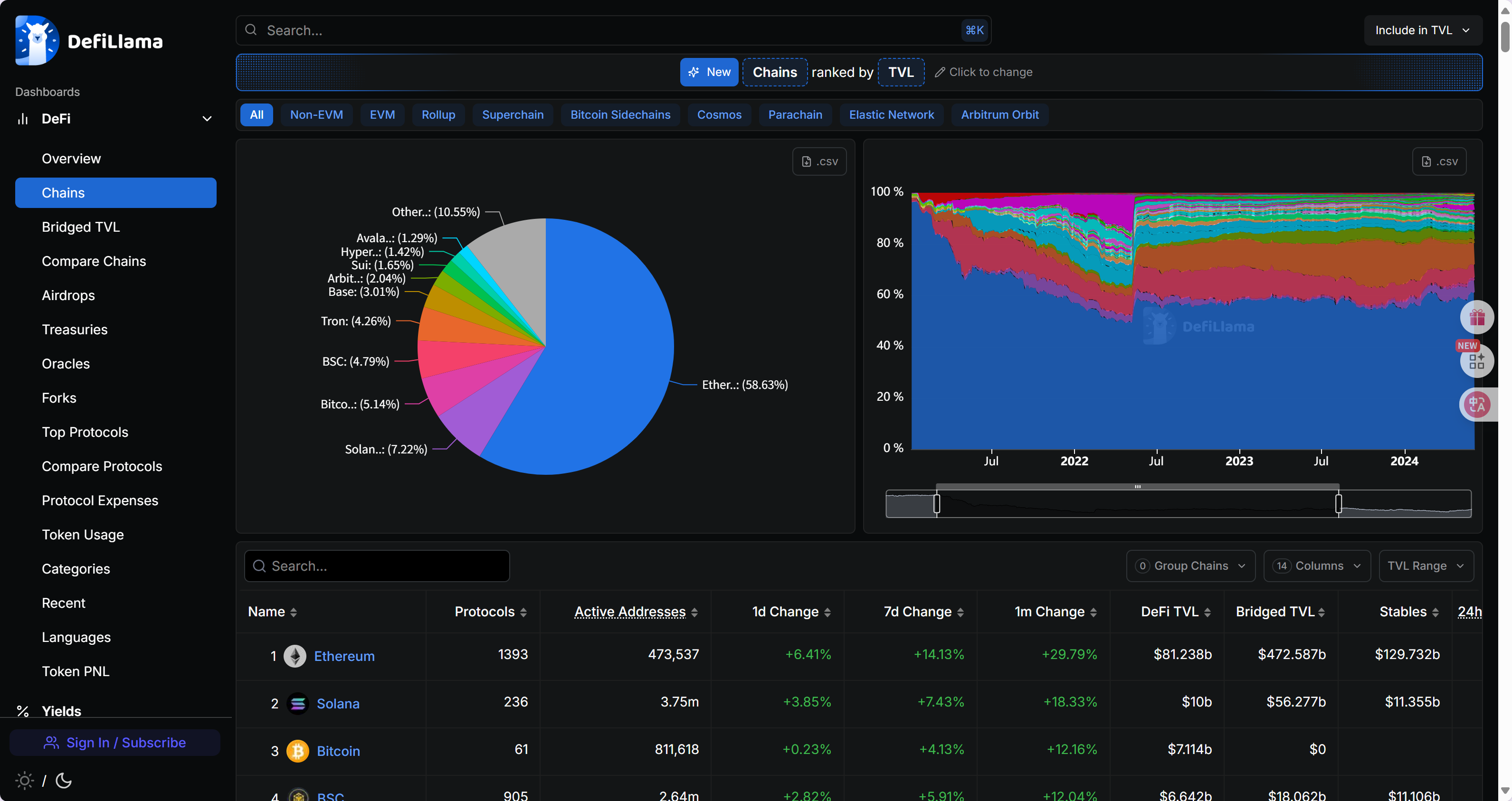Screen dimensions: 1512x801
Task: Open Compare Chains in sidebar
Action: (x=115, y=261)
